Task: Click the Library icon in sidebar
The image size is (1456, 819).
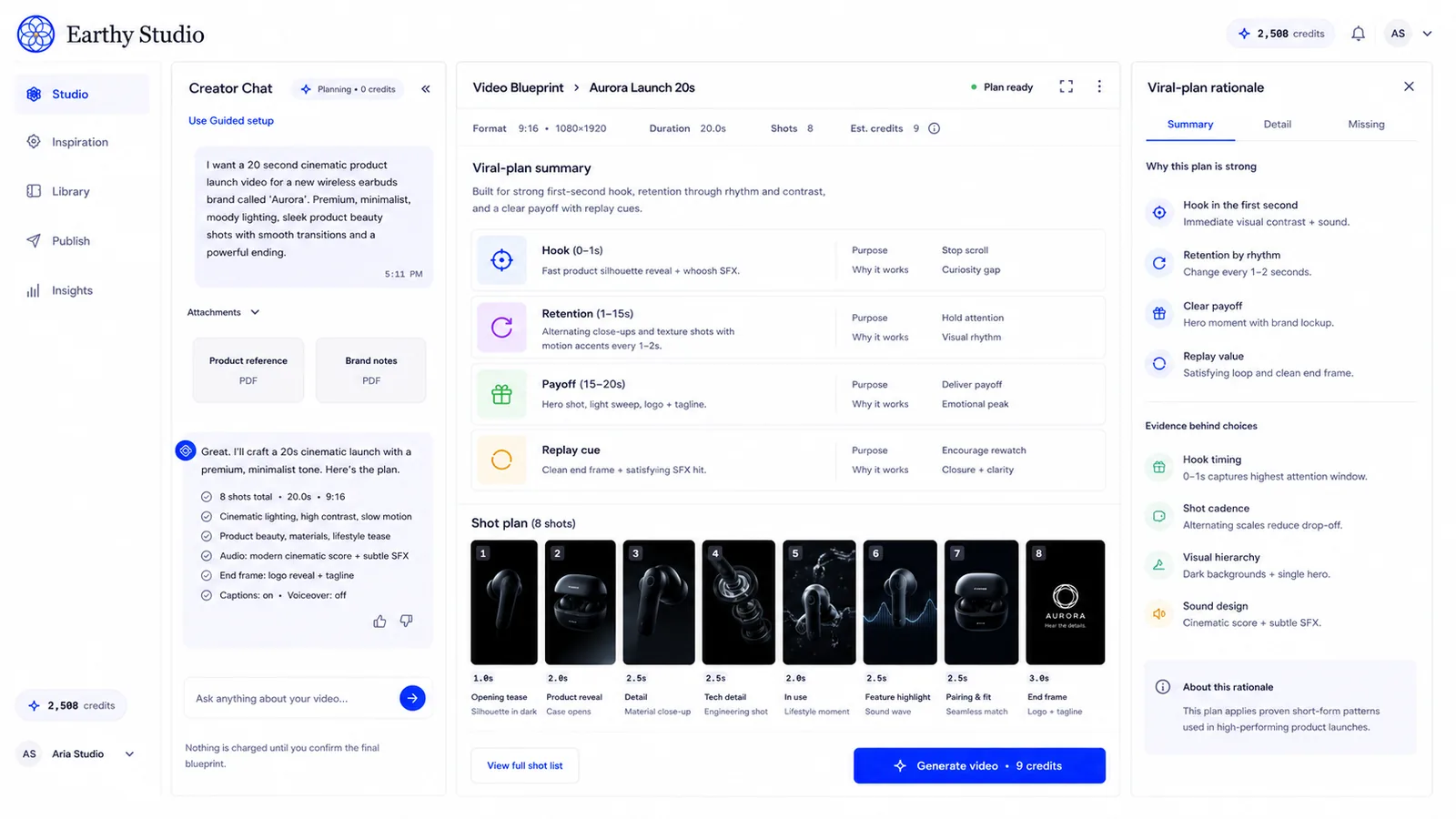Action: point(34,191)
